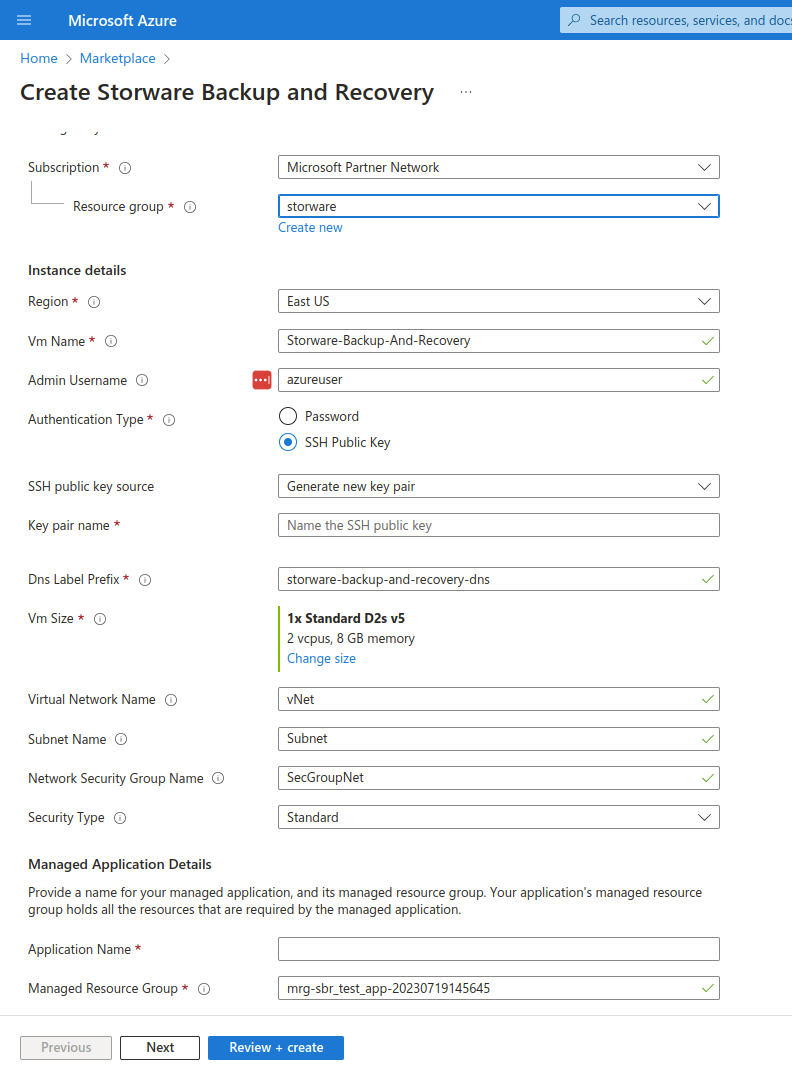
Task: Open the hamburger portal menu
Action: tap(24, 20)
